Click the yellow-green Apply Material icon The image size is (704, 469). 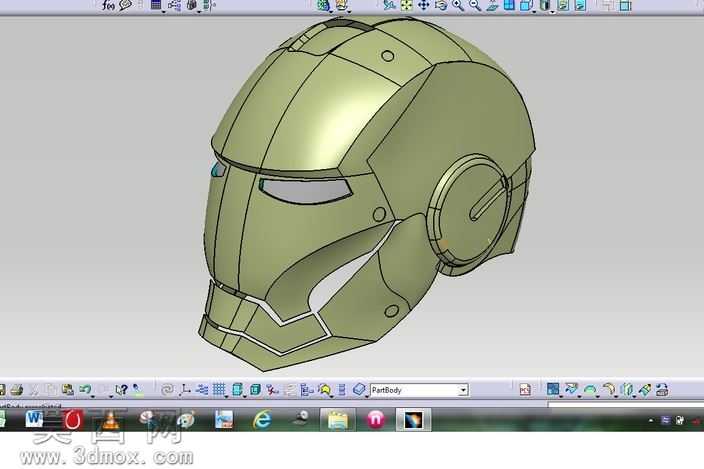click(x=325, y=390)
